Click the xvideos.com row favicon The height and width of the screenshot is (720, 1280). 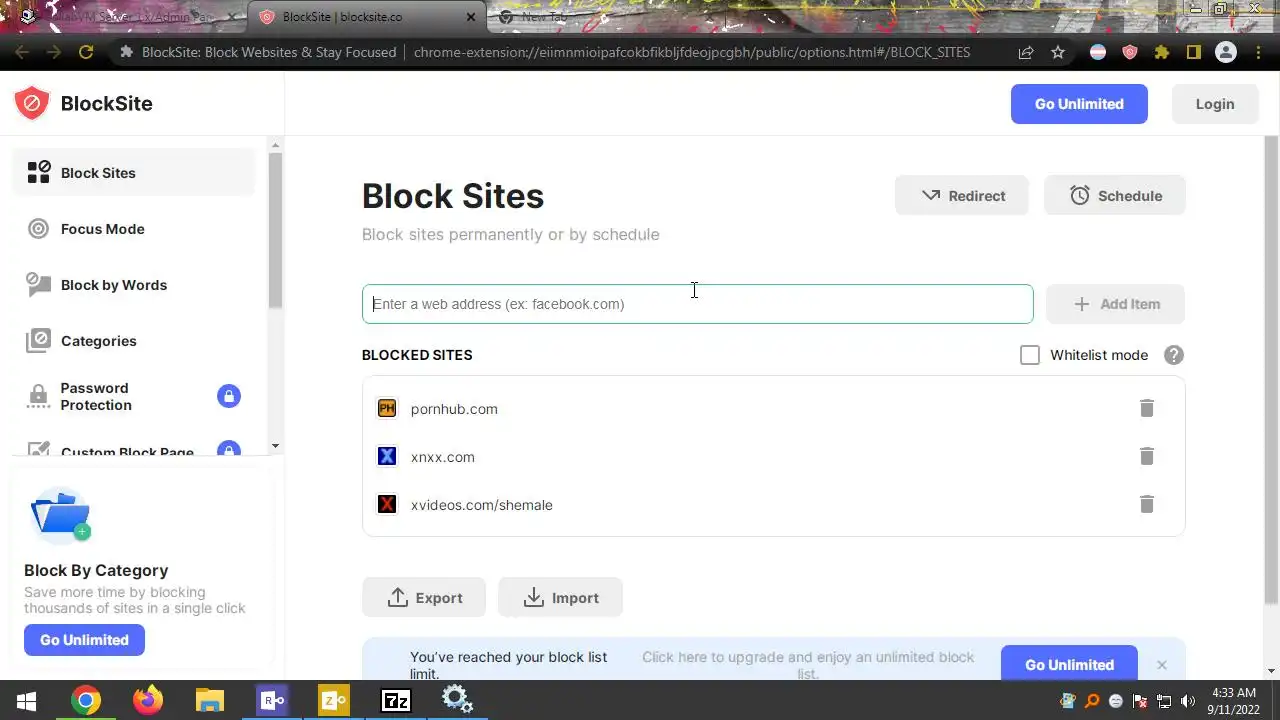(387, 504)
